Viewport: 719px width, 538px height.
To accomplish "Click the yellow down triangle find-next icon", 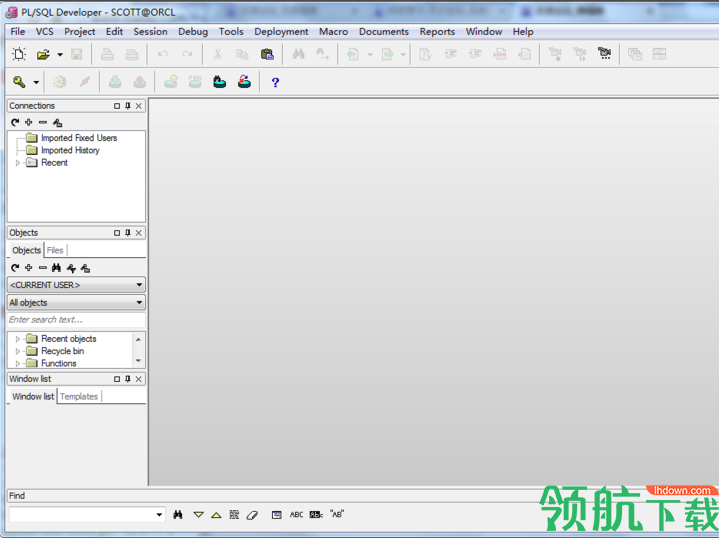I will point(198,515).
